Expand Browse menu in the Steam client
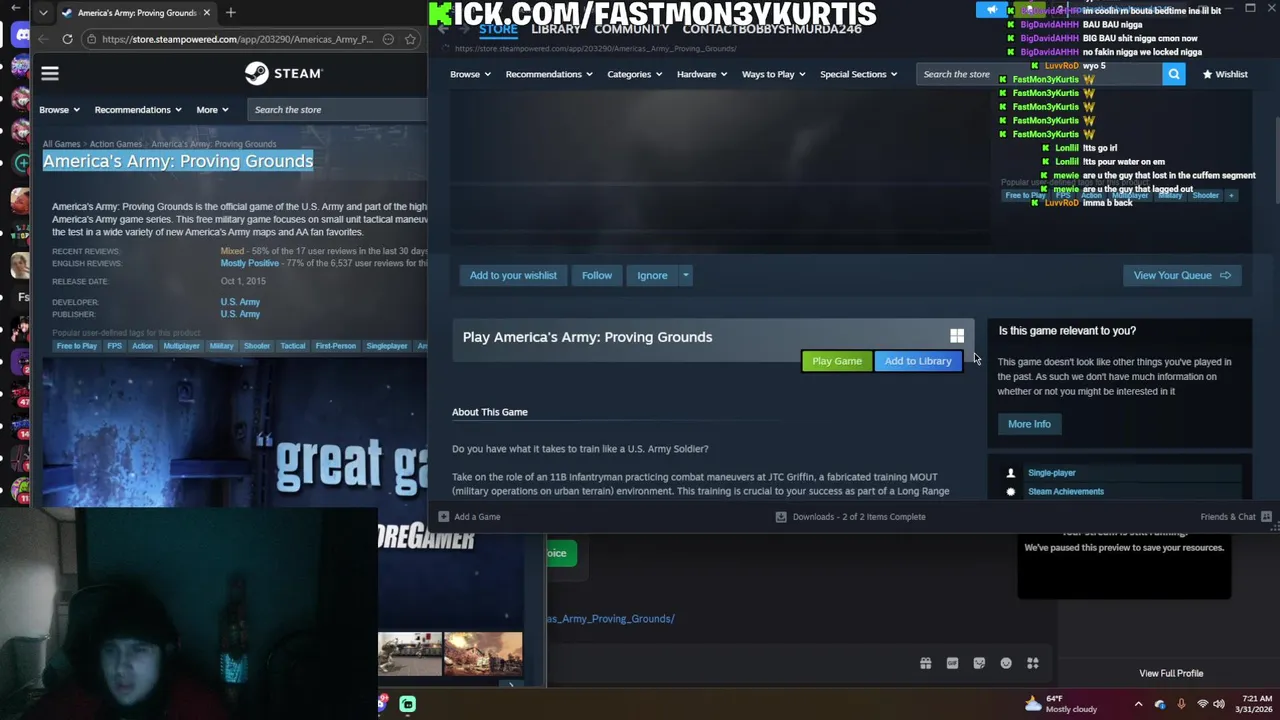 470,74
